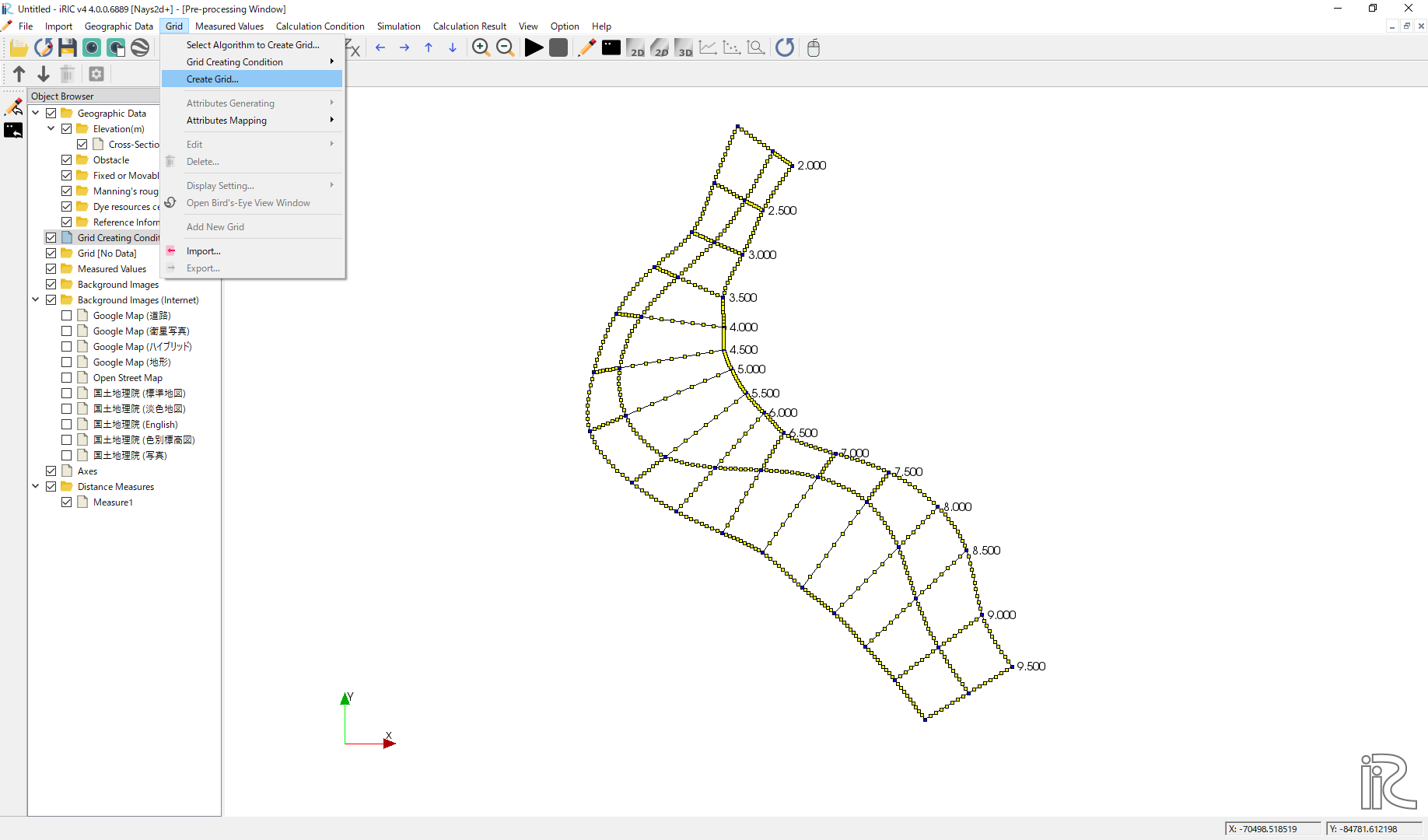Open the first 2D post-processing window icon
The width and height of the screenshot is (1428, 840).
point(635,48)
